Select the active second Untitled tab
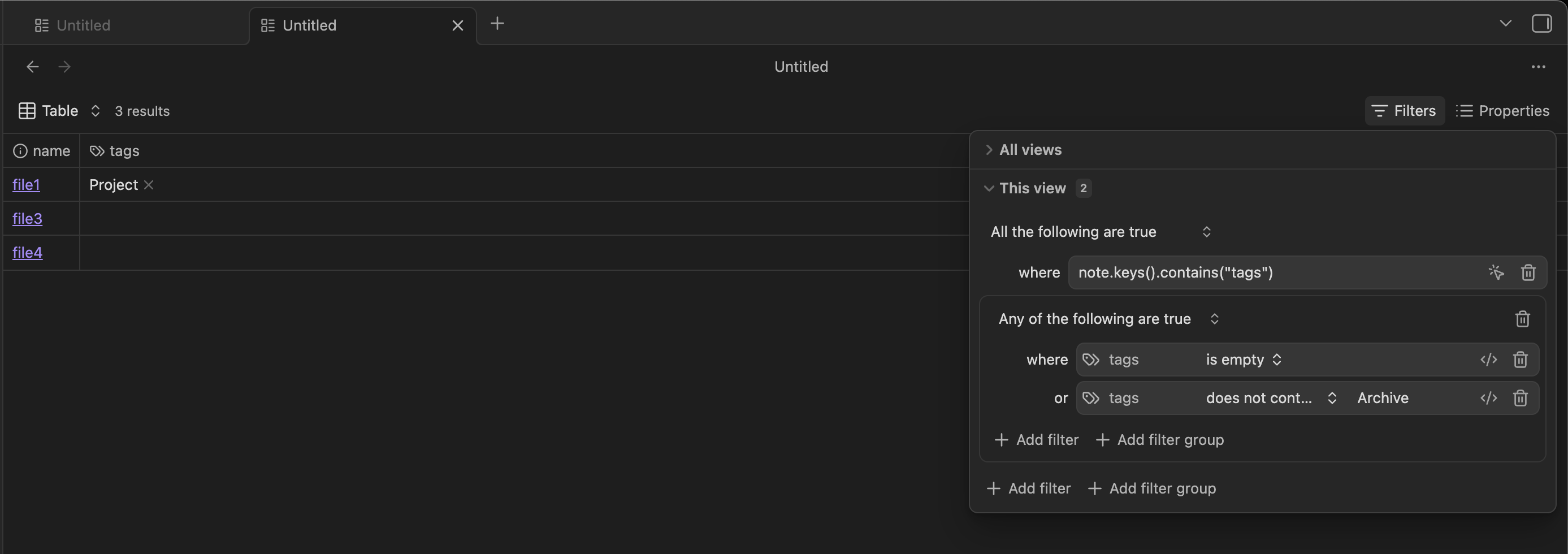The width and height of the screenshot is (1568, 554). pos(362,25)
